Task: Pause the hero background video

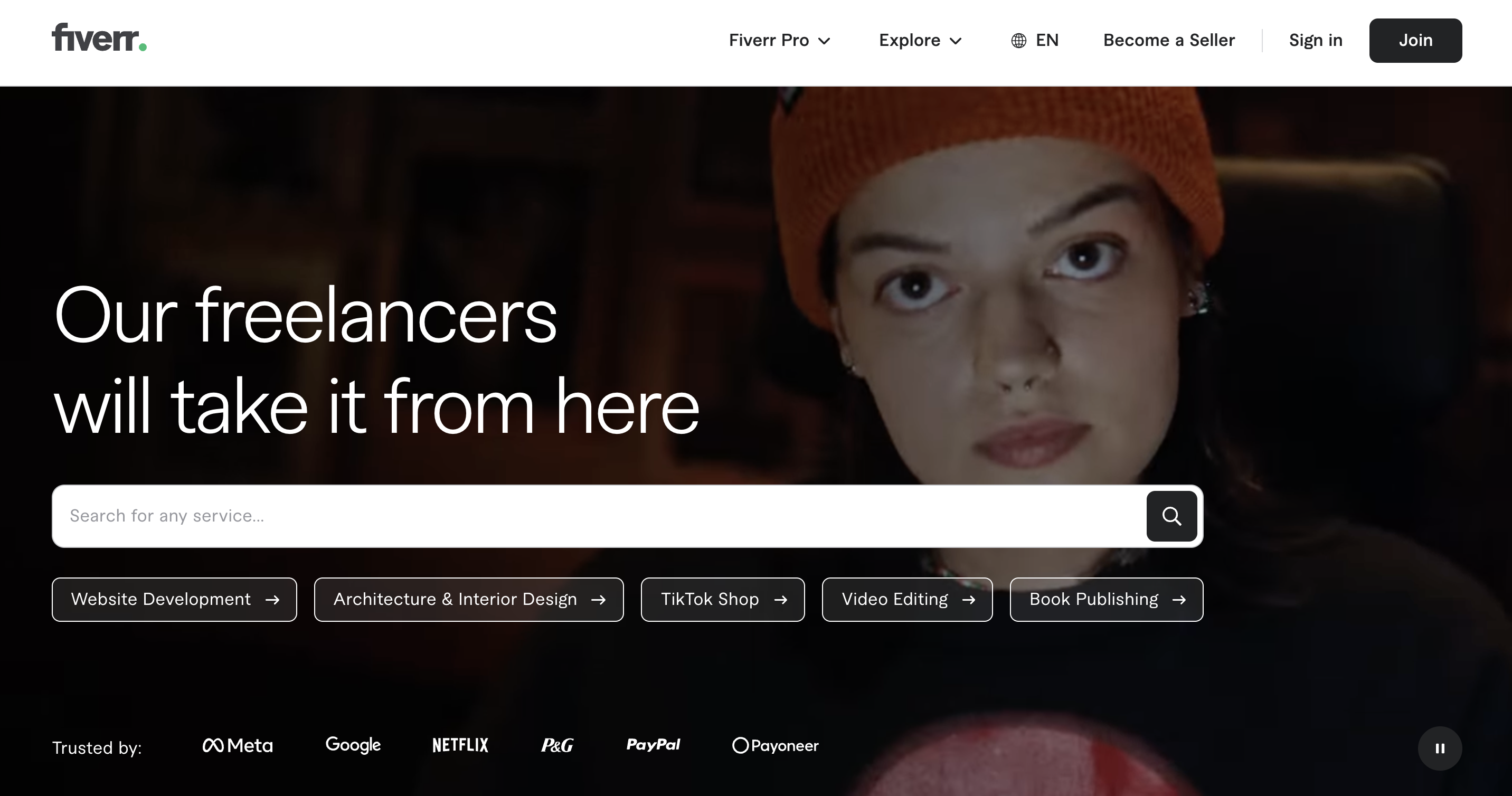Action: (1440, 748)
